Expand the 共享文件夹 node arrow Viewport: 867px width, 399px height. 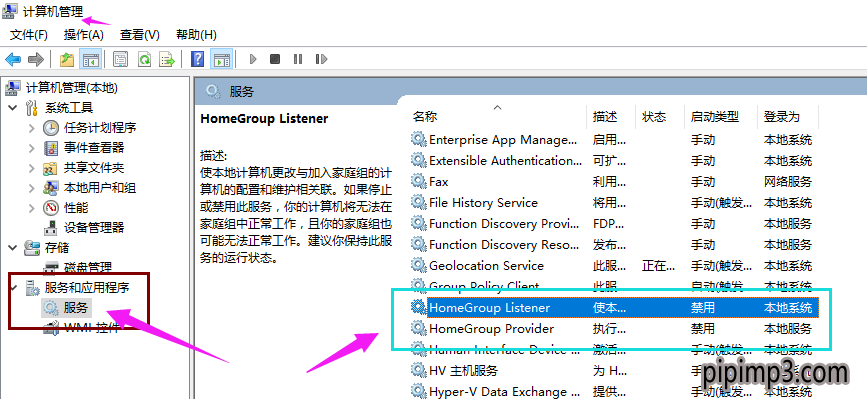pyautogui.click(x=32, y=168)
